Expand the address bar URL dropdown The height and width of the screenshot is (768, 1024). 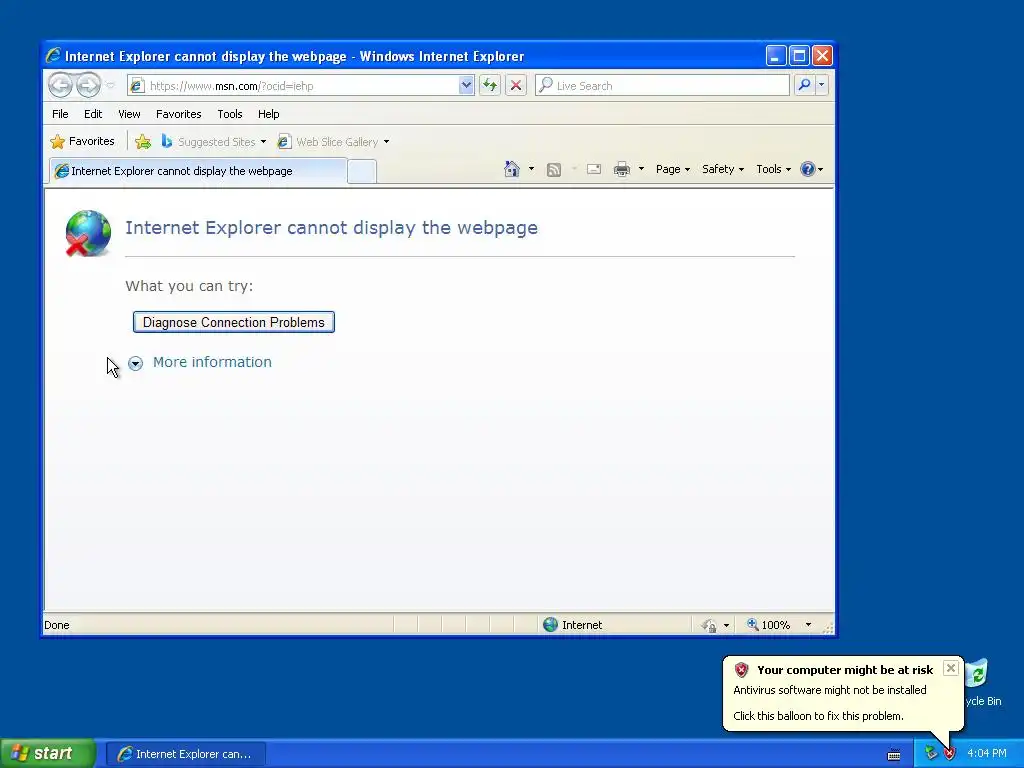pyautogui.click(x=466, y=86)
